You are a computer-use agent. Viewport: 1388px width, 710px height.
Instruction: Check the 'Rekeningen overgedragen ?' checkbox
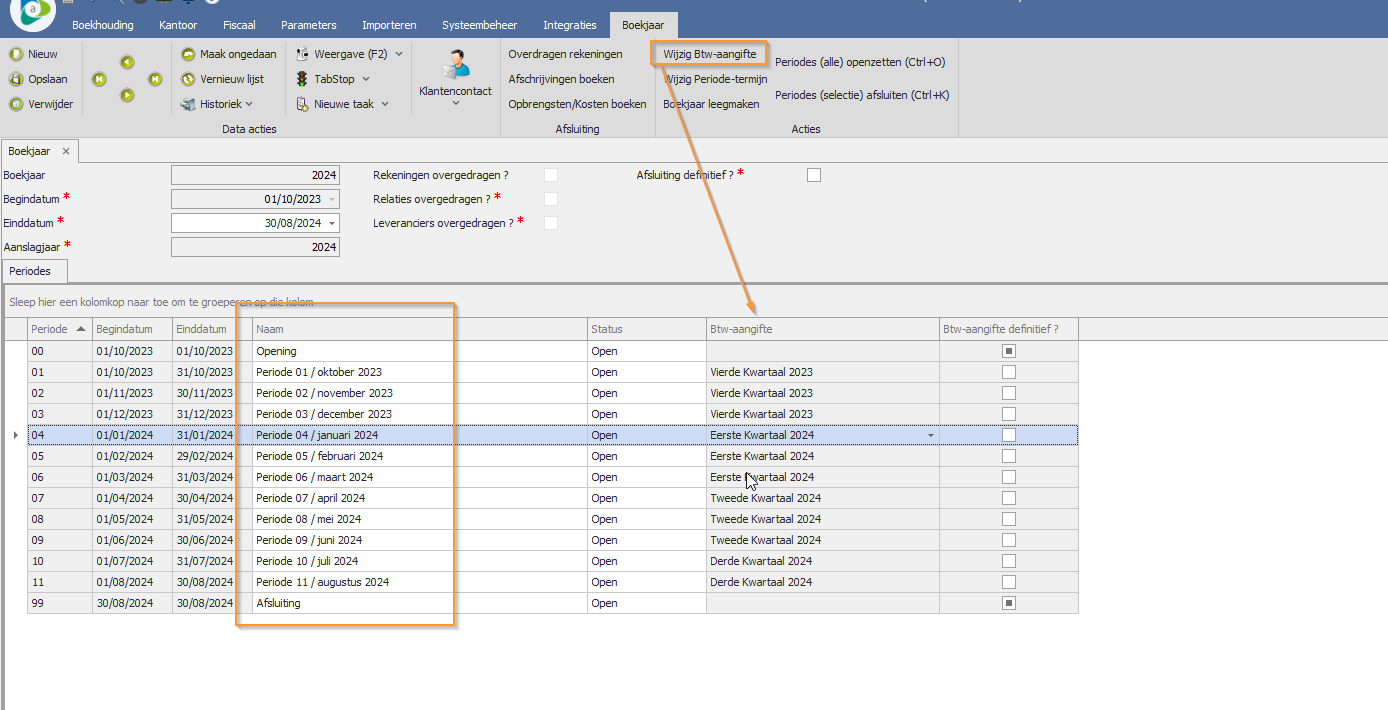pos(551,175)
